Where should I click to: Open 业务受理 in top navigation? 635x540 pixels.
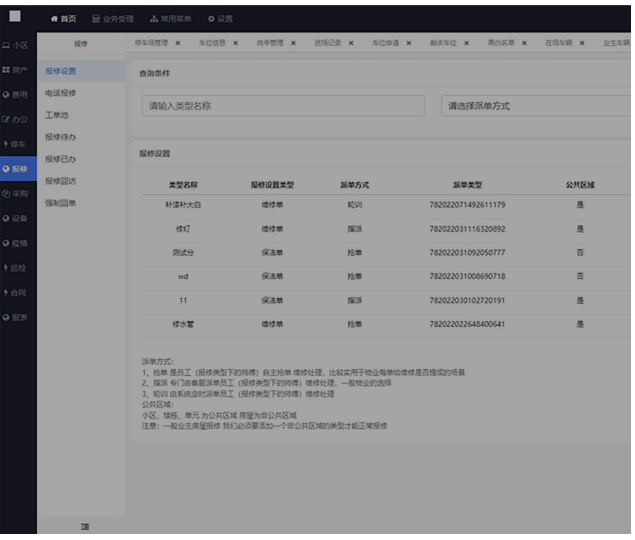113,19
